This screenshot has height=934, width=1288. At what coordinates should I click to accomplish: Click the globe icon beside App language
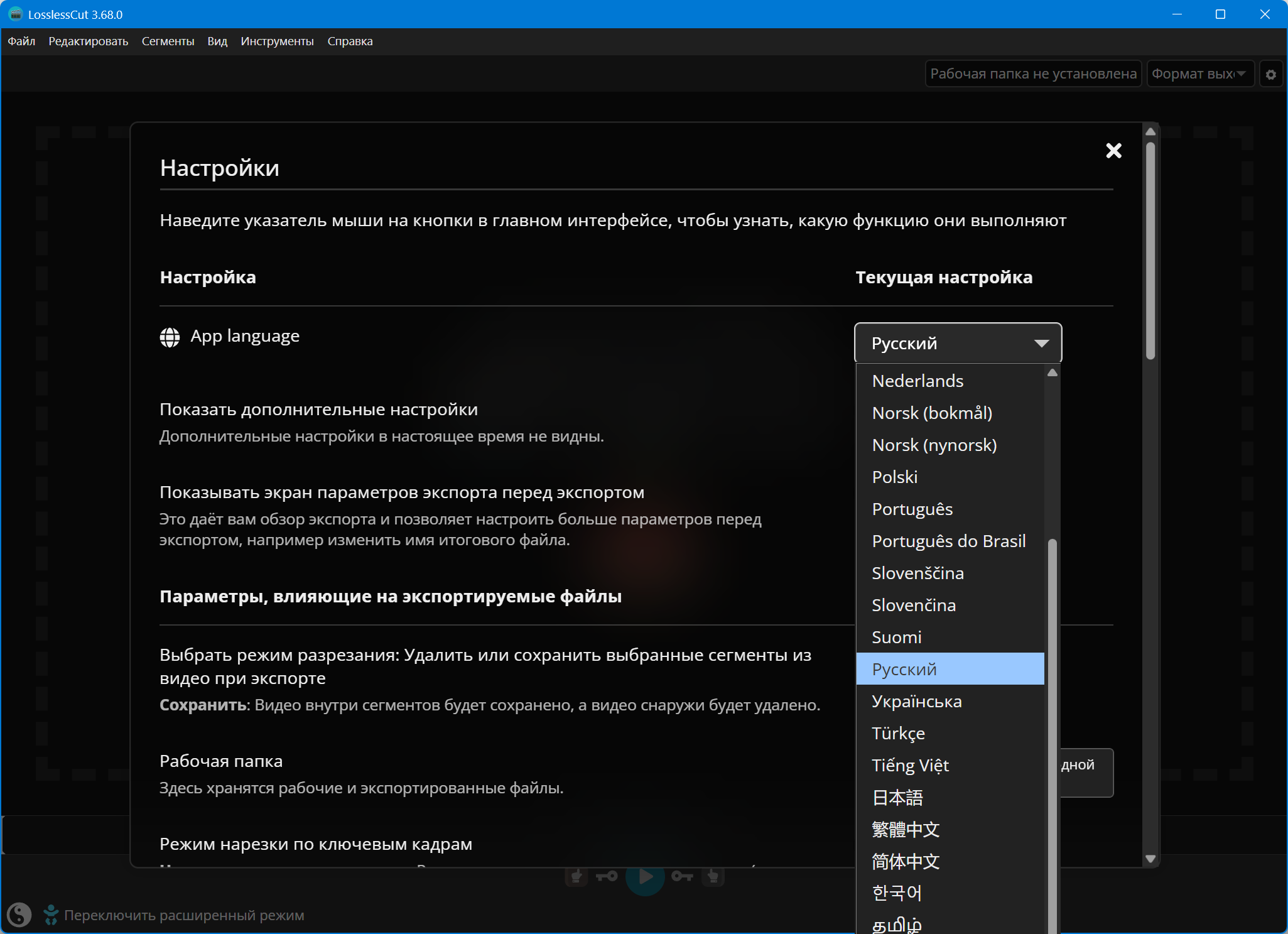click(170, 337)
